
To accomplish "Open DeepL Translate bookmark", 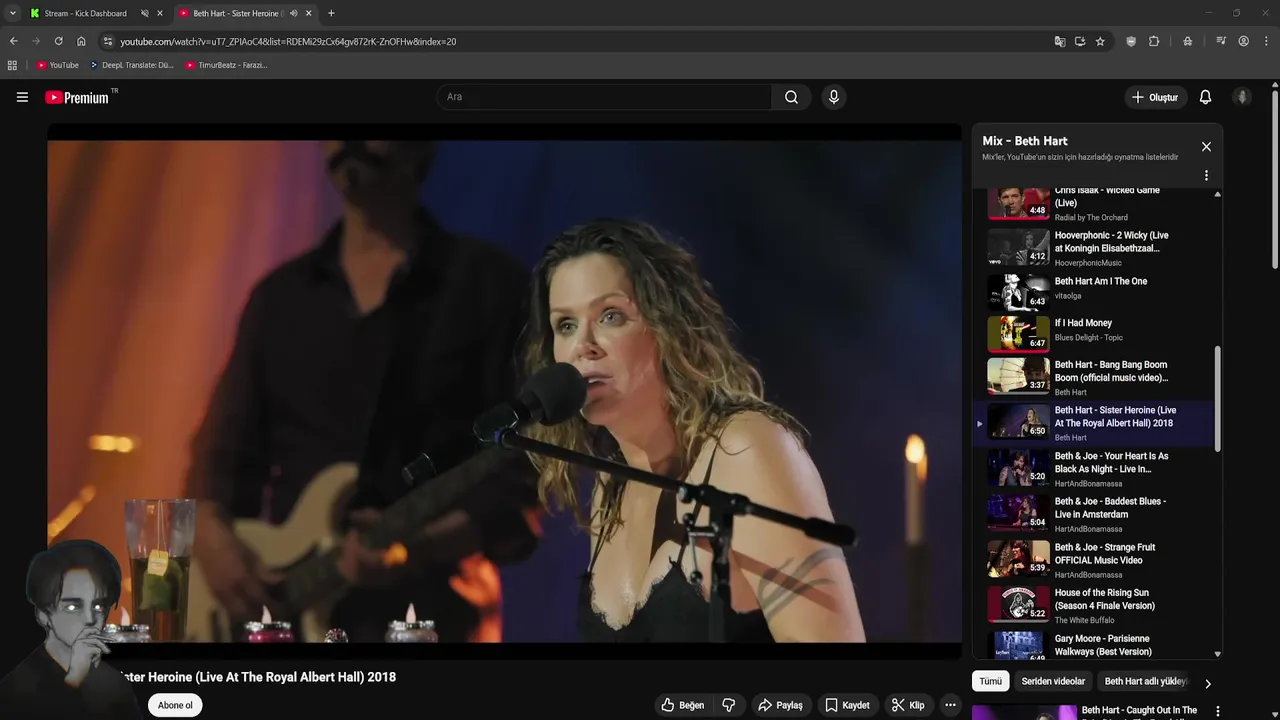I will click(x=131, y=65).
